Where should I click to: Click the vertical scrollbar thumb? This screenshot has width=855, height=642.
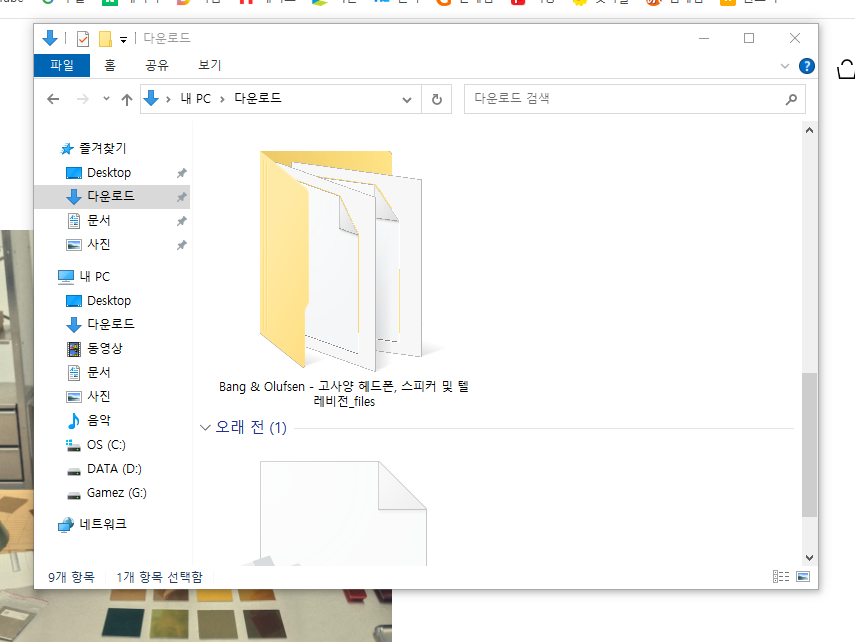[x=809, y=445]
